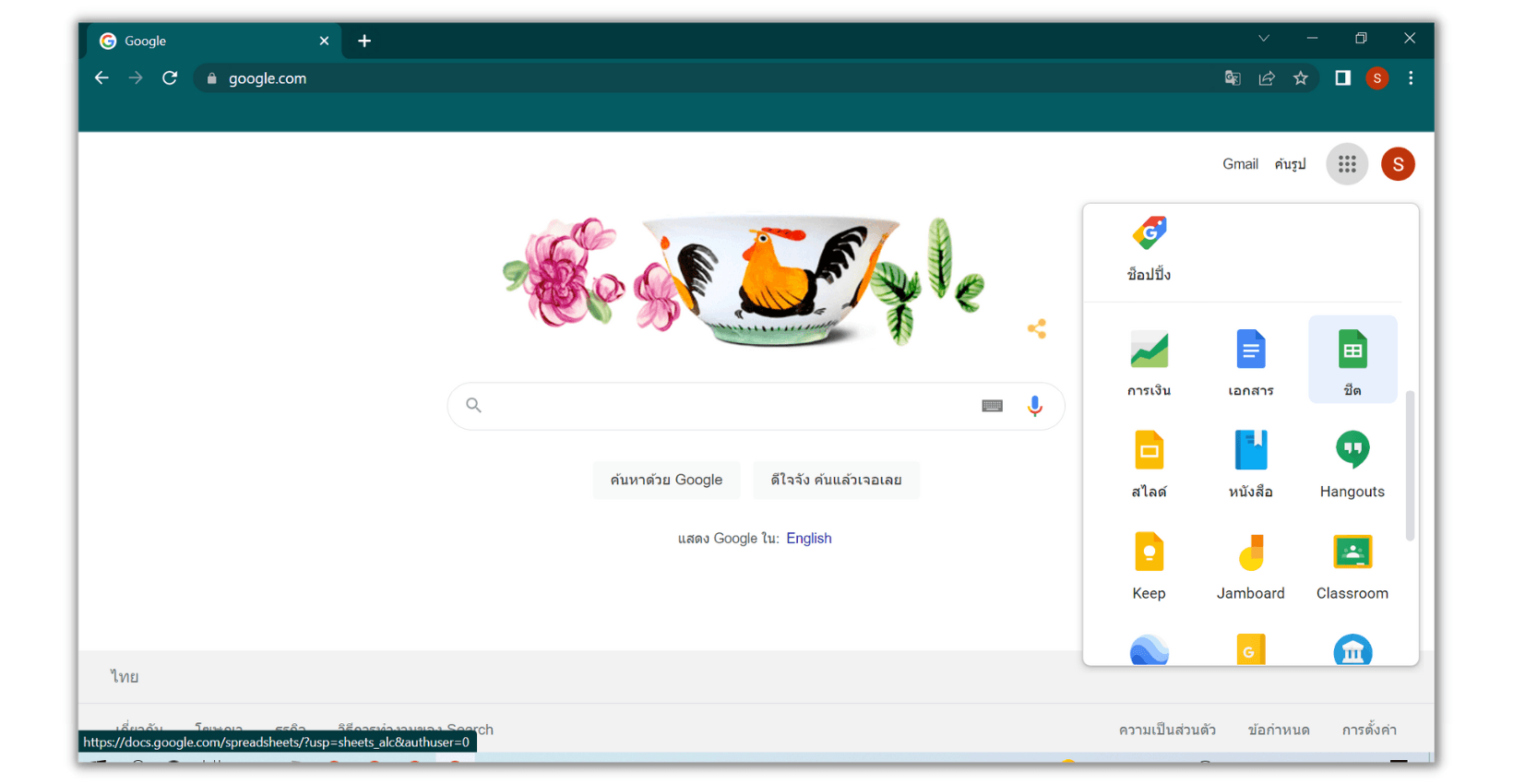Open the ค้นรูป image search link
Screen dimensions: 1513x784
point(1290,164)
